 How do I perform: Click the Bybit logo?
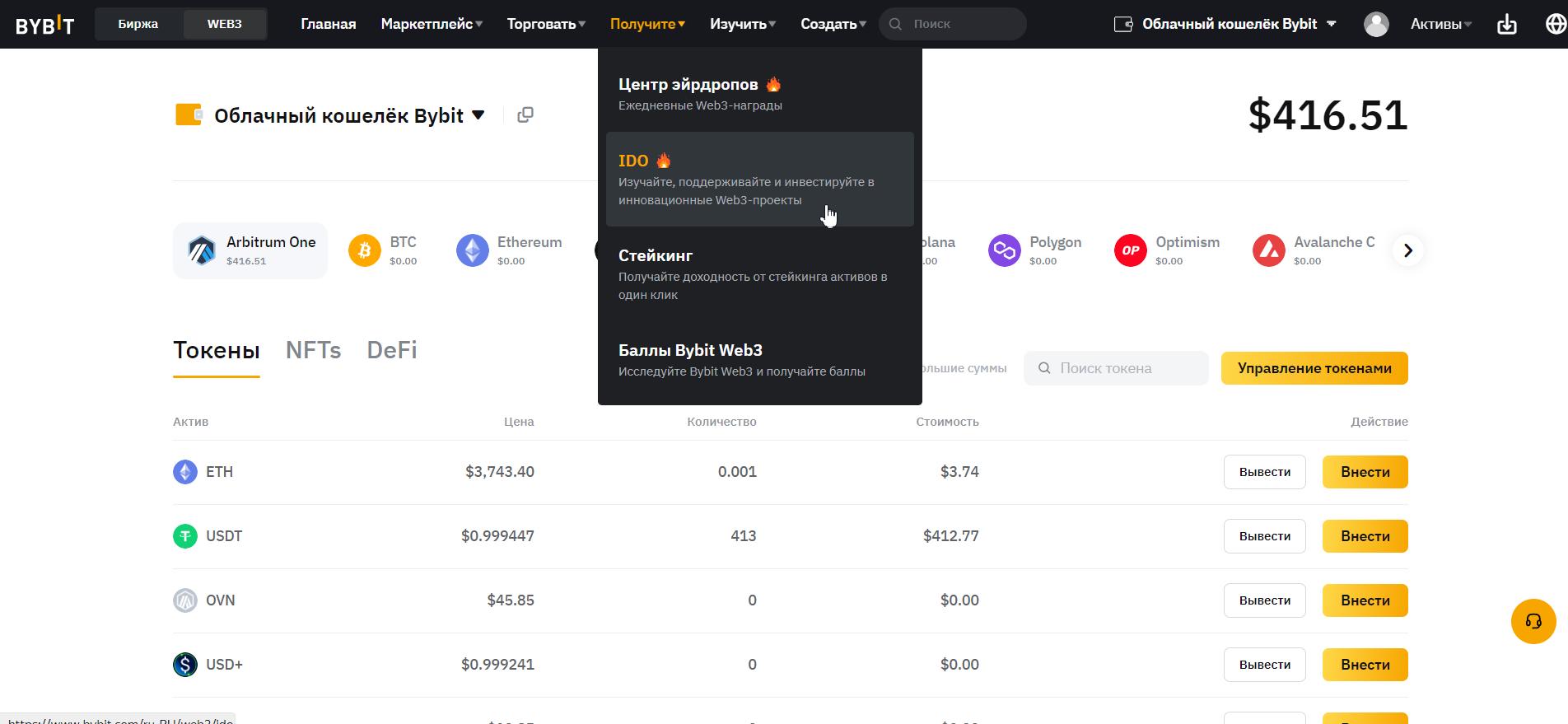coord(44,25)
